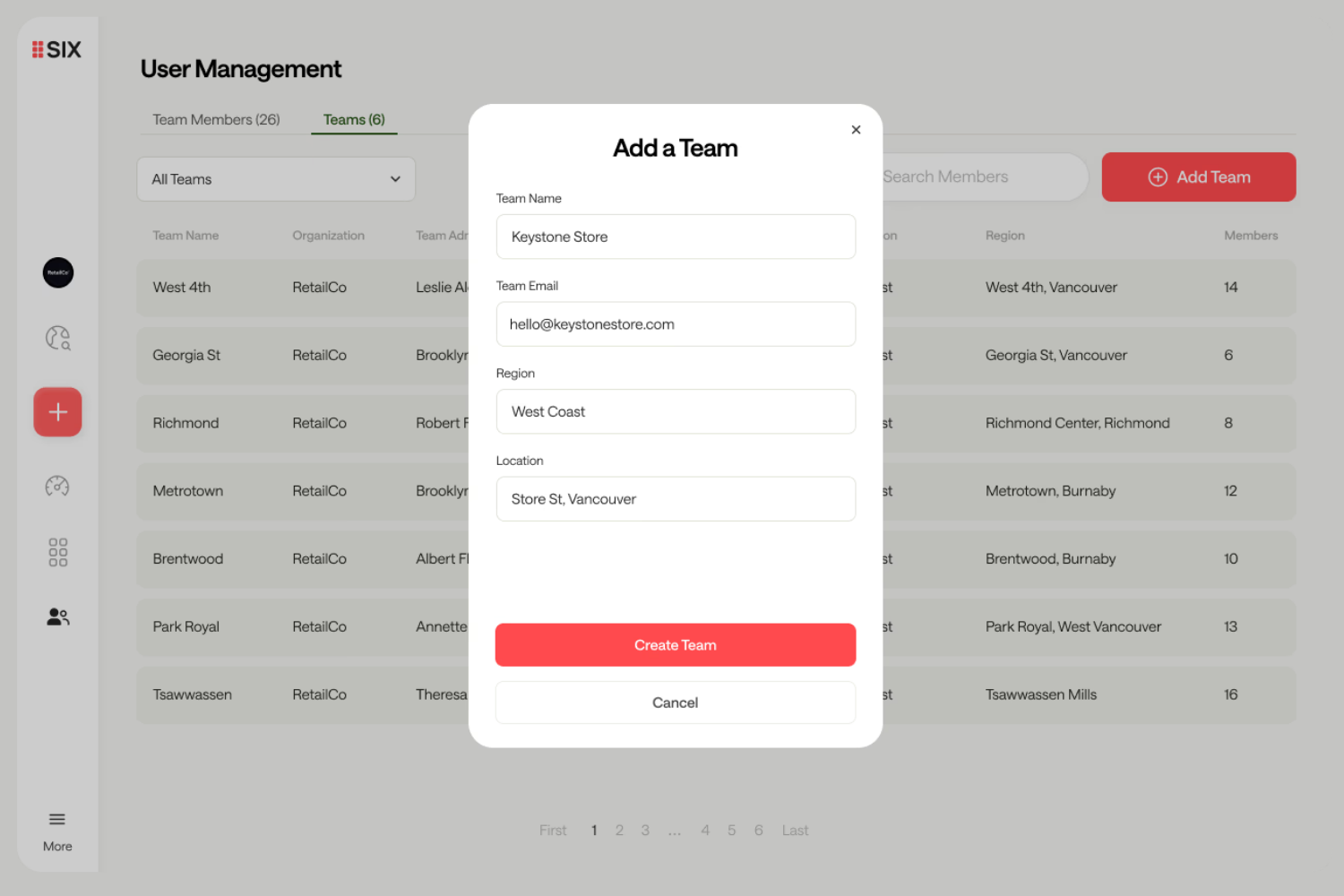Select the Park Royal team name
The width and height of the screenshot is (1344, 896).
pyautogui.click(x=186, y=627)
